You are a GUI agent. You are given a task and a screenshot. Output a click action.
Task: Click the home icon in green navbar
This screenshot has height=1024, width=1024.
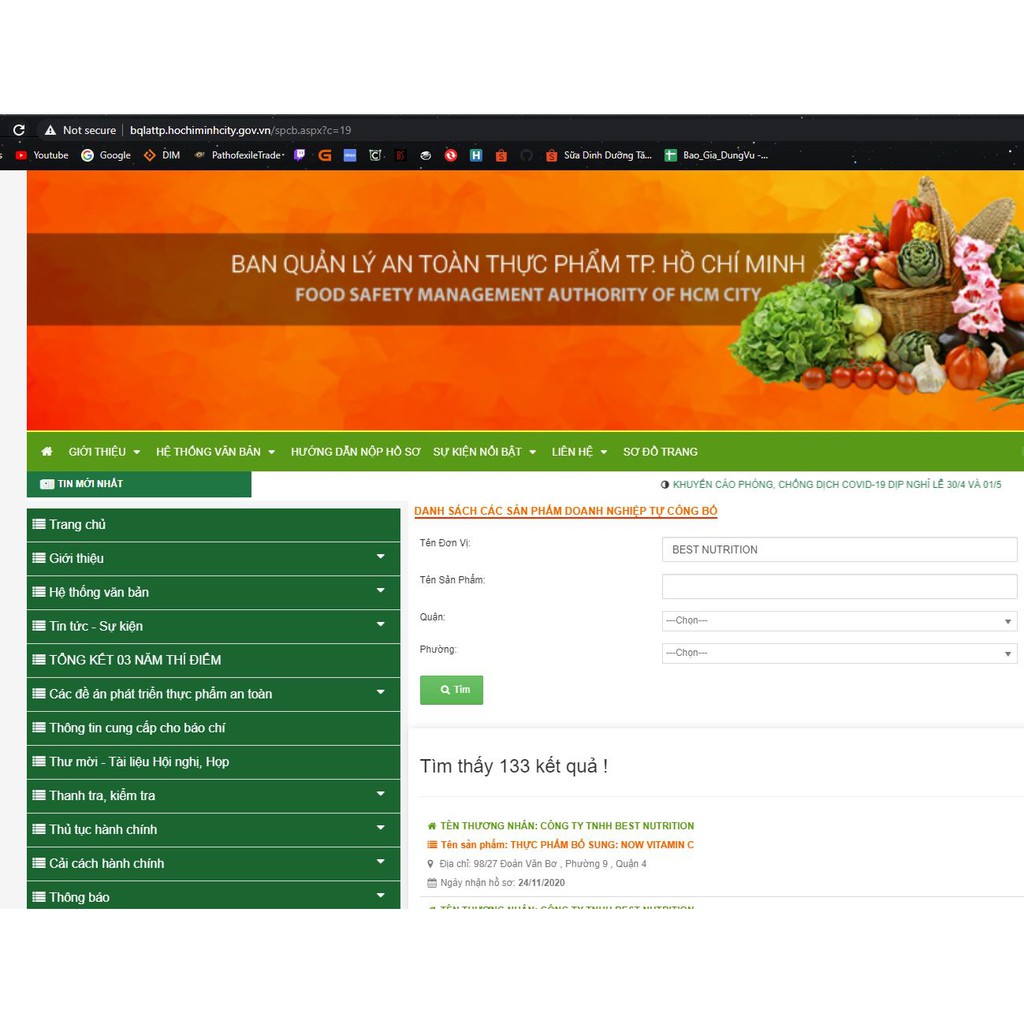pyautogui.click(x=46, y=452)
